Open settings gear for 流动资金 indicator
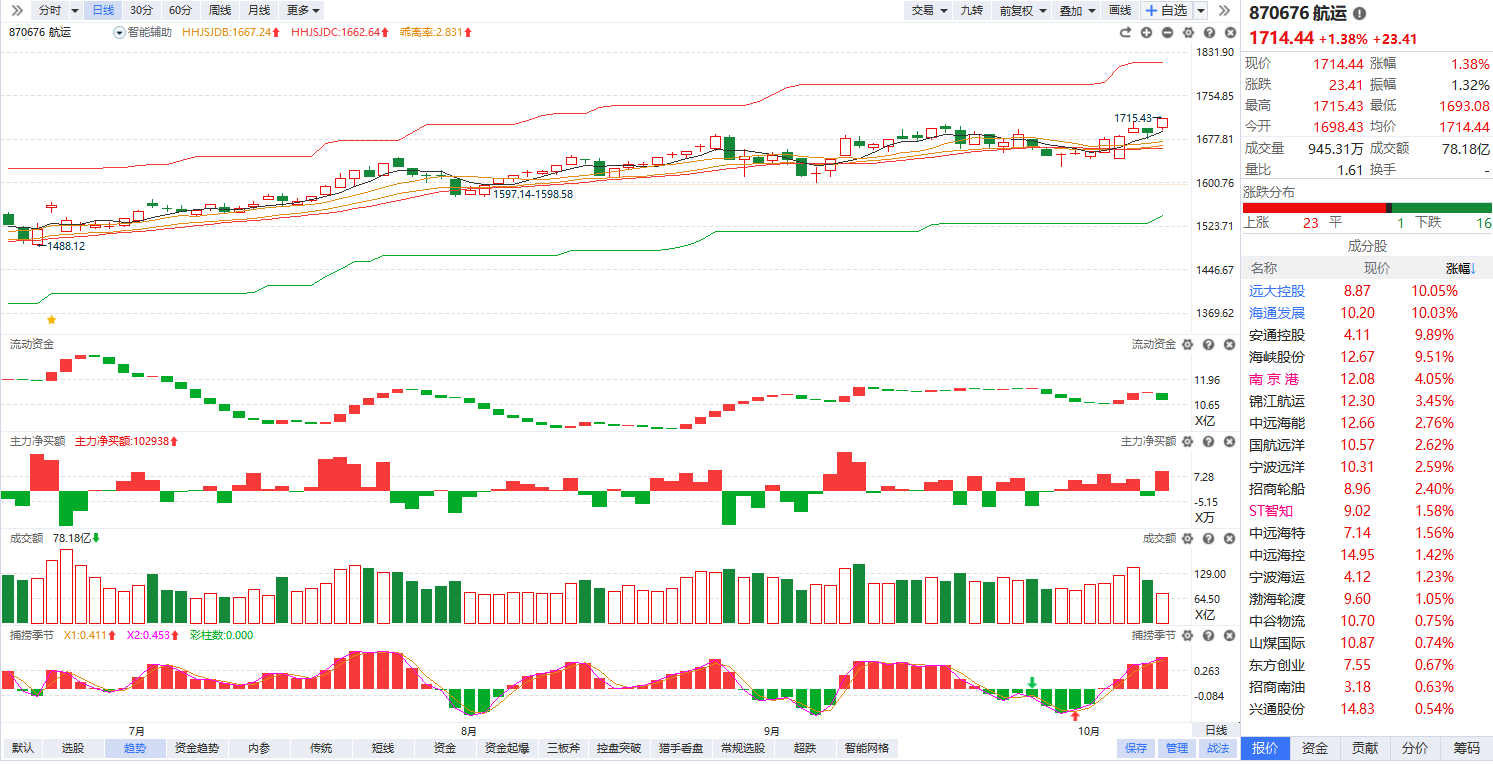The image size is (1493, 764). (x=1188, y=345)
